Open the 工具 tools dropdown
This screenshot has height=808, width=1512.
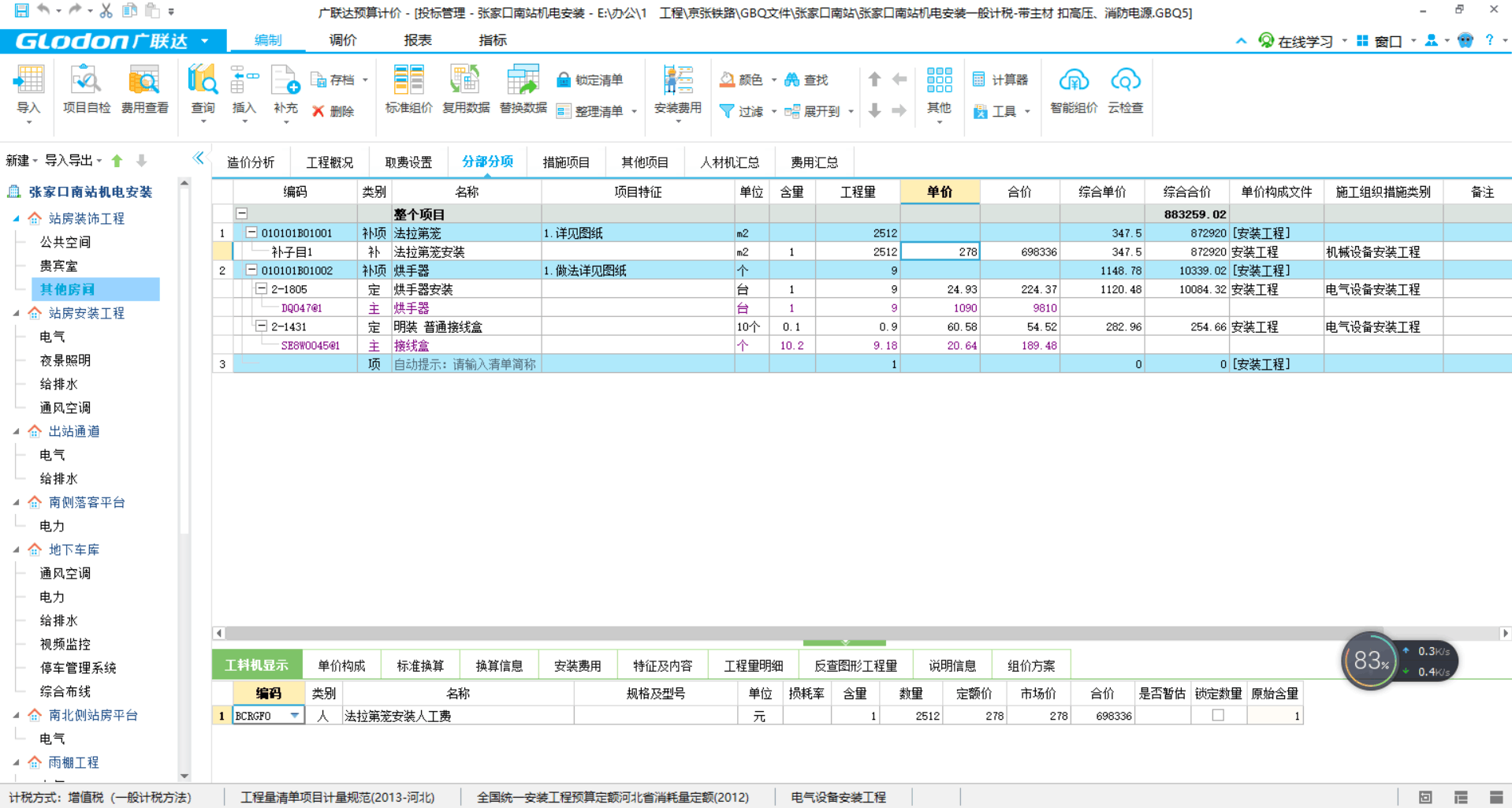[1027, 111]
